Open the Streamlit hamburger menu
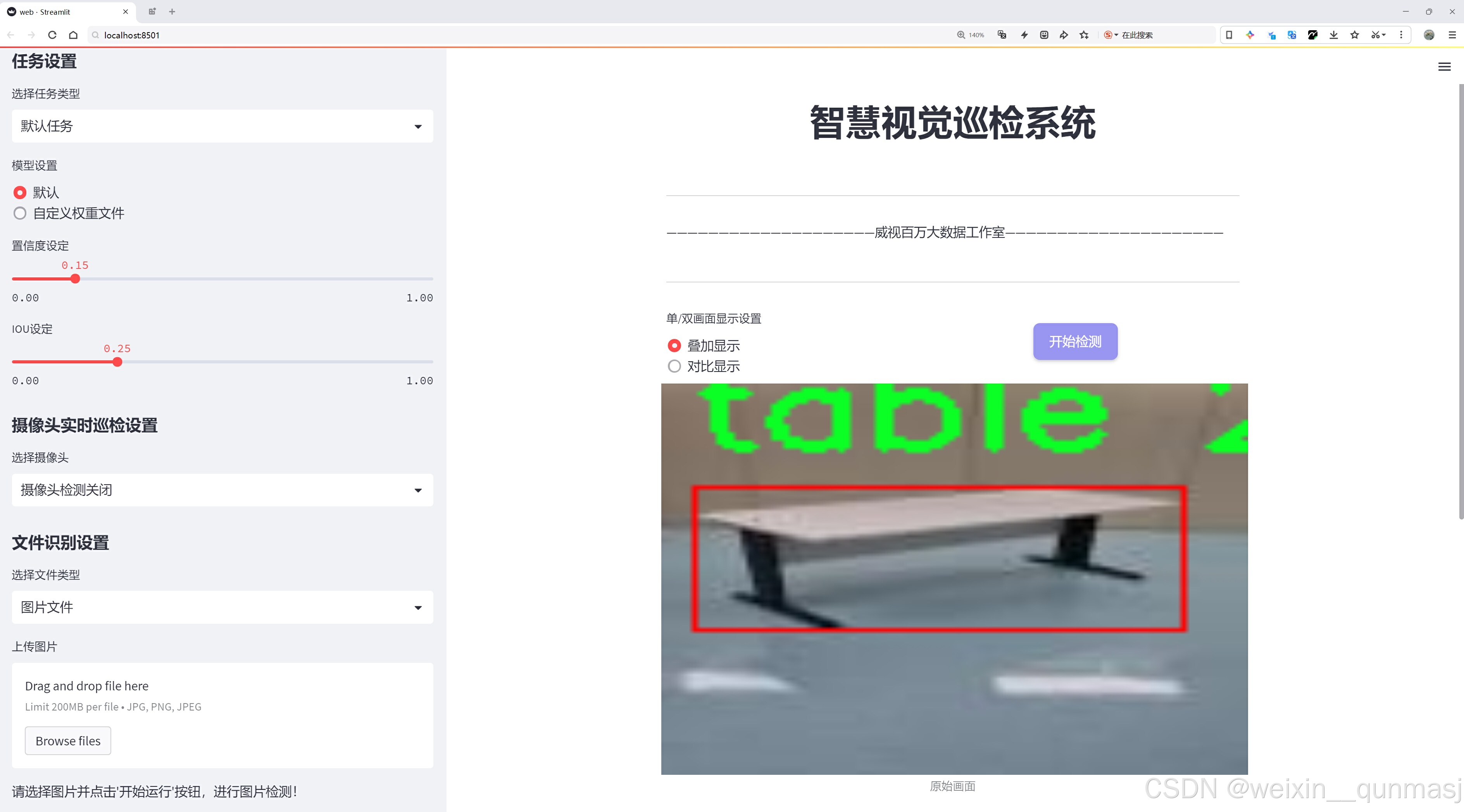Viewport: 1464px width, 812px height. click(1444, 67)
